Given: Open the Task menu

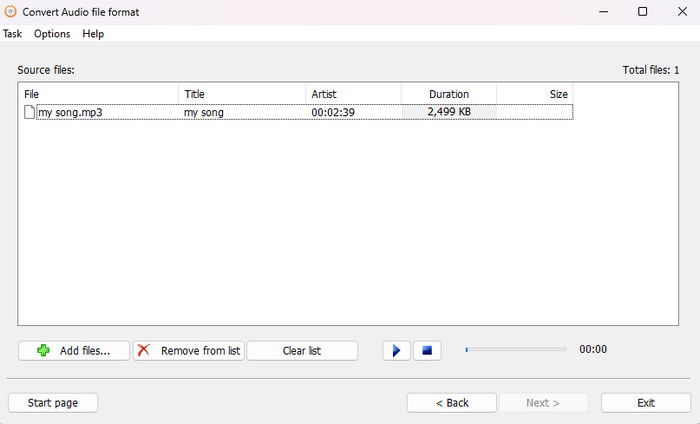Looking at the screenshot, I should [12, 34].
